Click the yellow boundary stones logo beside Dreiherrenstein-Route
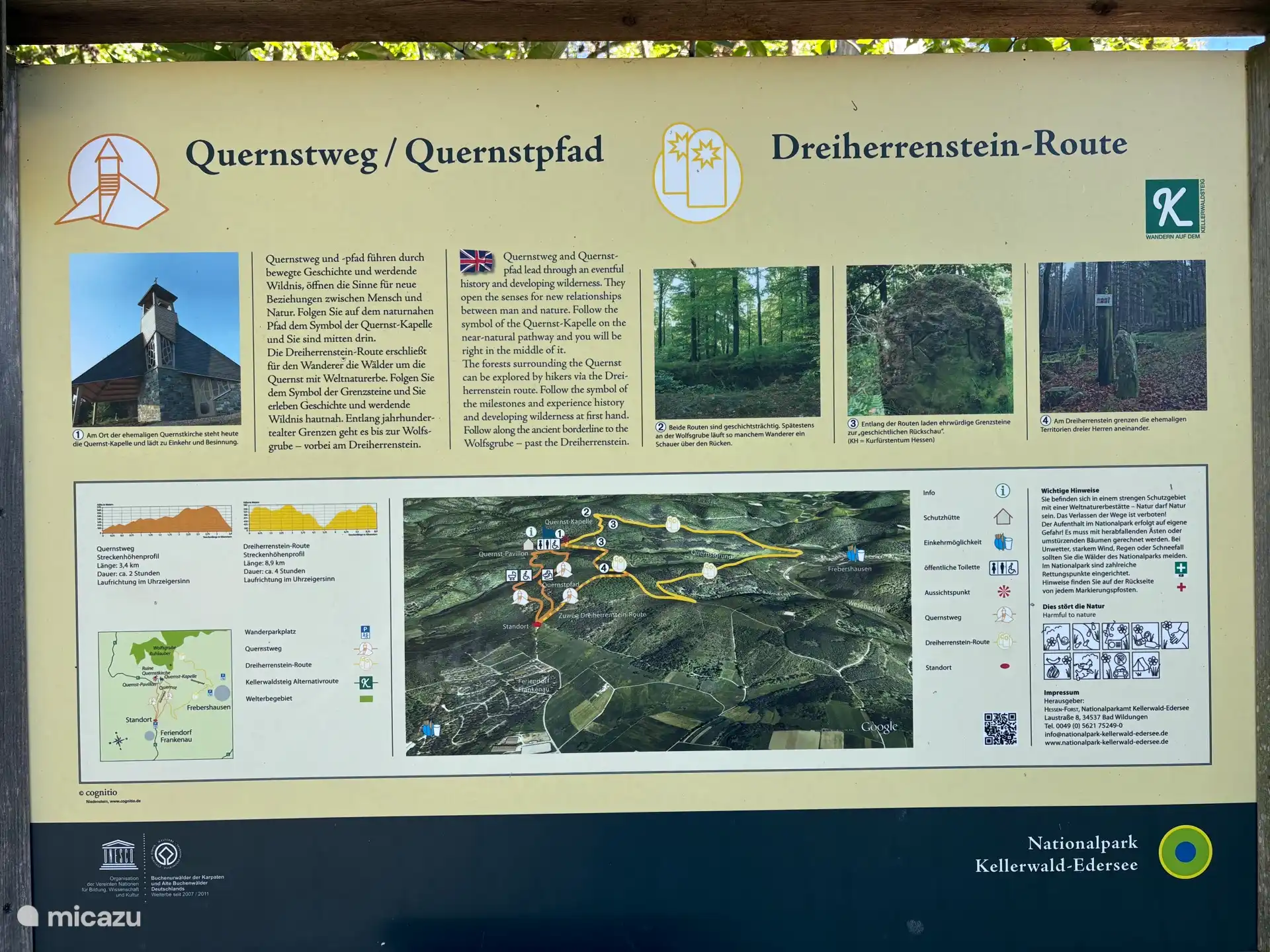Screen dimensions: 1270x952 click(698, 173)
